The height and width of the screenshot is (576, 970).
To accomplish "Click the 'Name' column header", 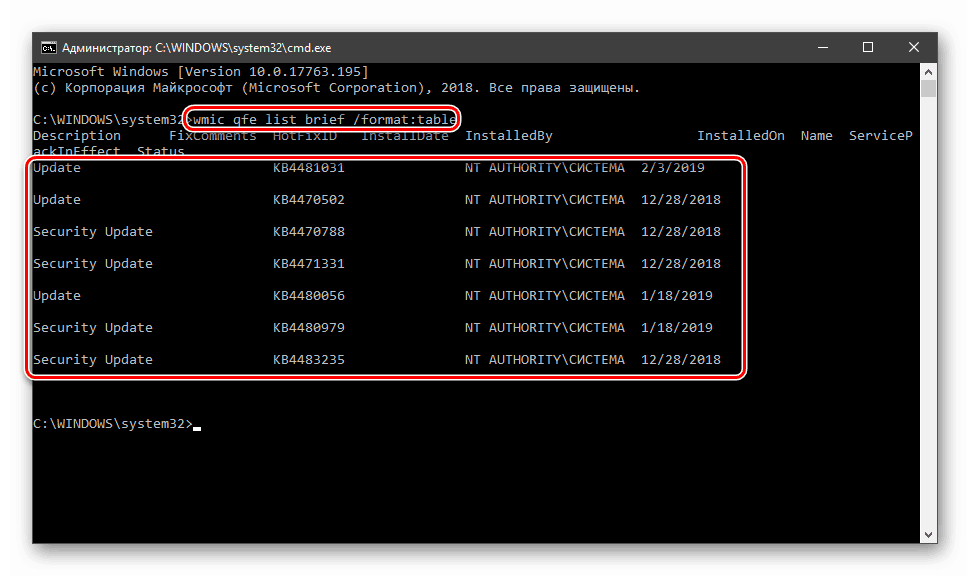I will coord(817,135).
